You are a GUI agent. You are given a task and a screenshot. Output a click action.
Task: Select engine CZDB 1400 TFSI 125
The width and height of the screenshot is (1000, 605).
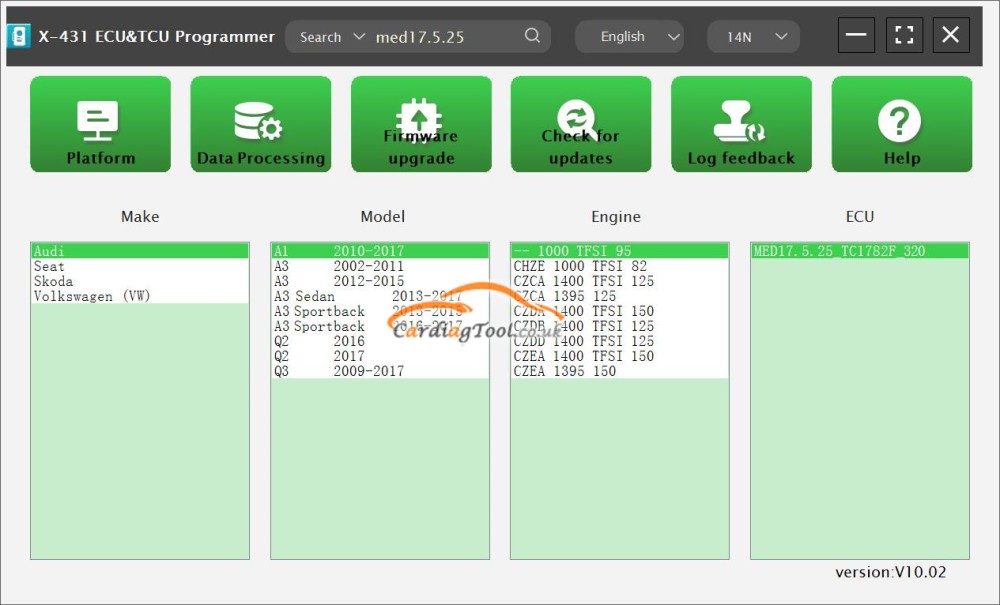pyautogui.click(x=620, y=326)
